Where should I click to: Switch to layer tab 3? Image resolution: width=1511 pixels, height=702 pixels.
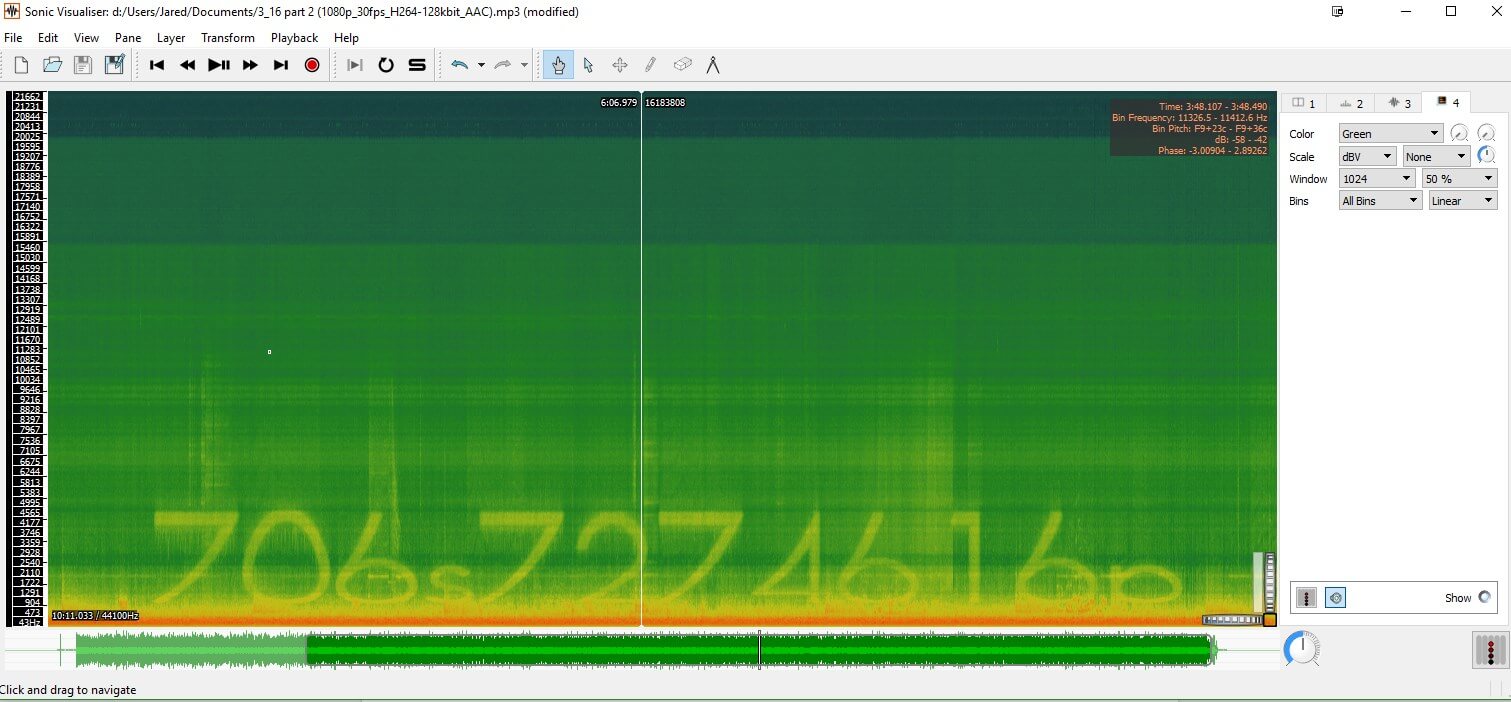(x=1399, y=103)
